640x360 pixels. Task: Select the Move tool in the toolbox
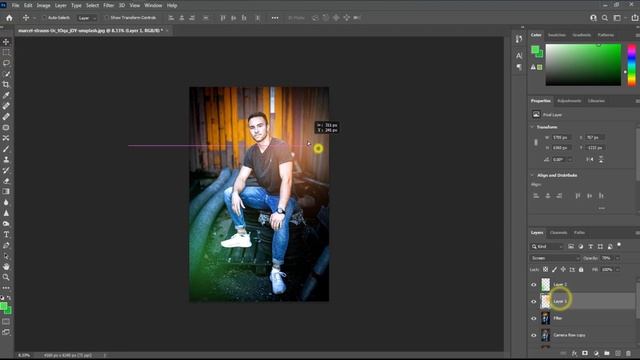click(x=6, y=42)
